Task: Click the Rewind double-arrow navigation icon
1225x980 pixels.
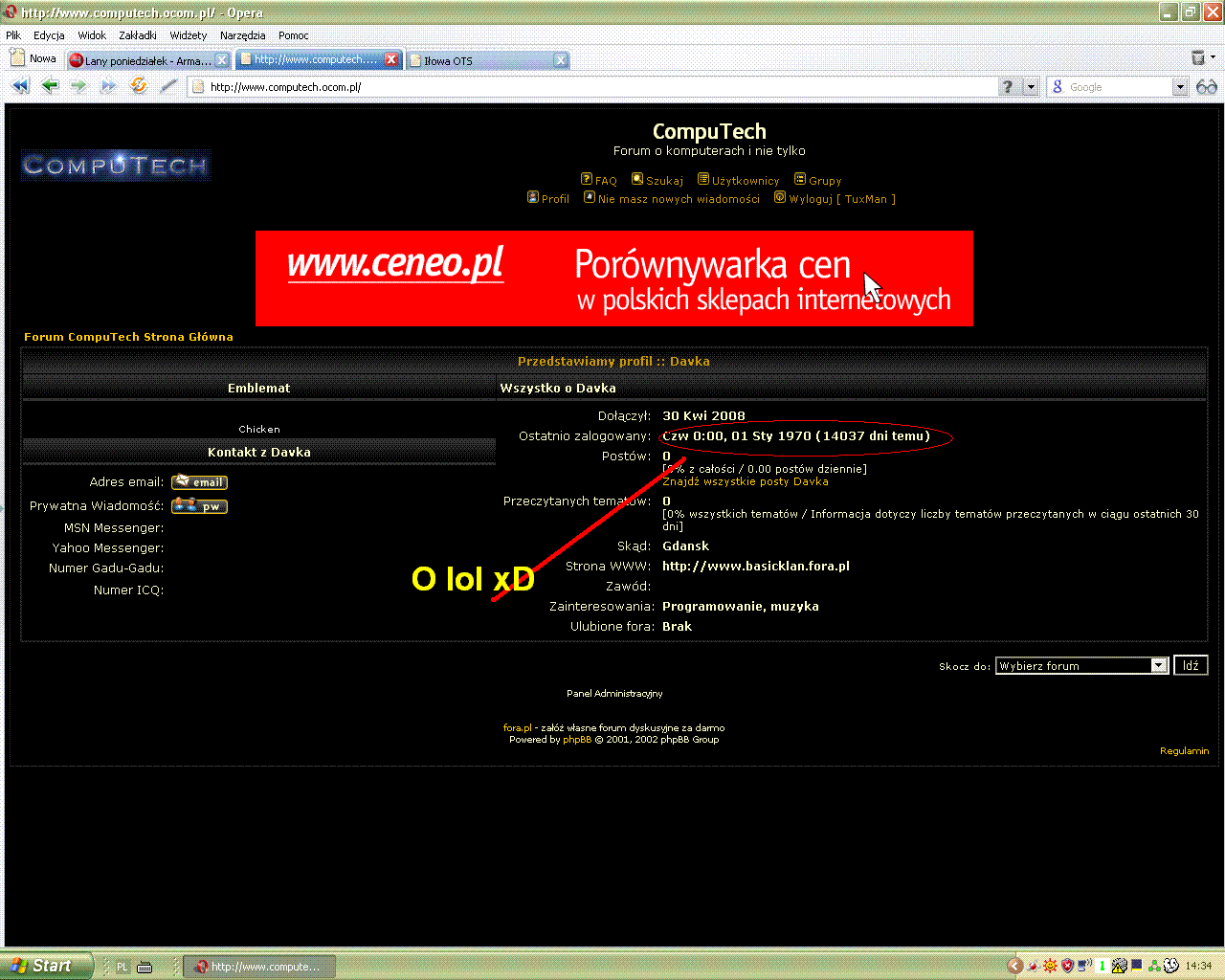Action: coord(20,86)
